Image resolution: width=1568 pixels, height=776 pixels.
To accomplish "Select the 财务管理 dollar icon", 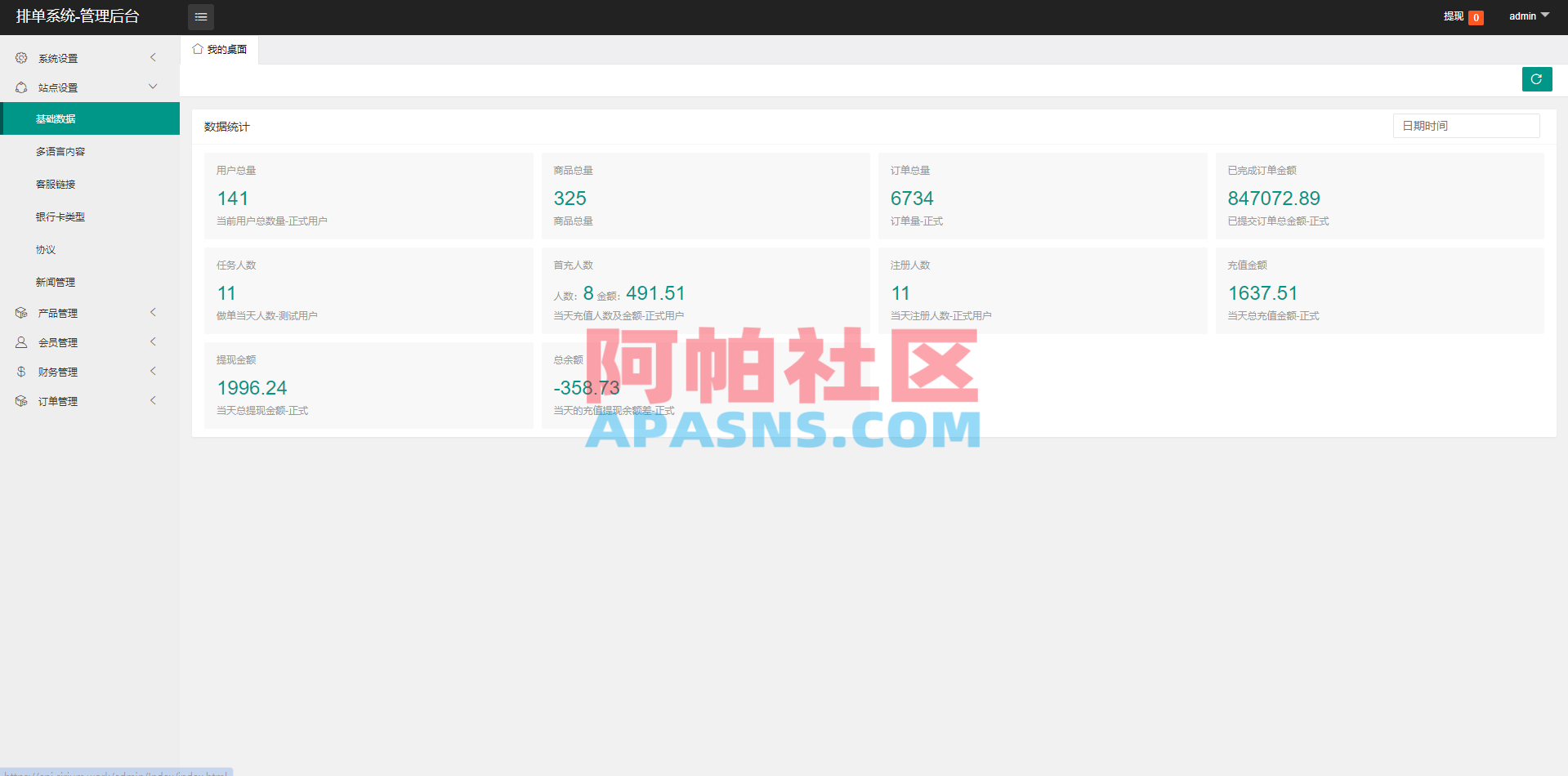I will 21,371.
